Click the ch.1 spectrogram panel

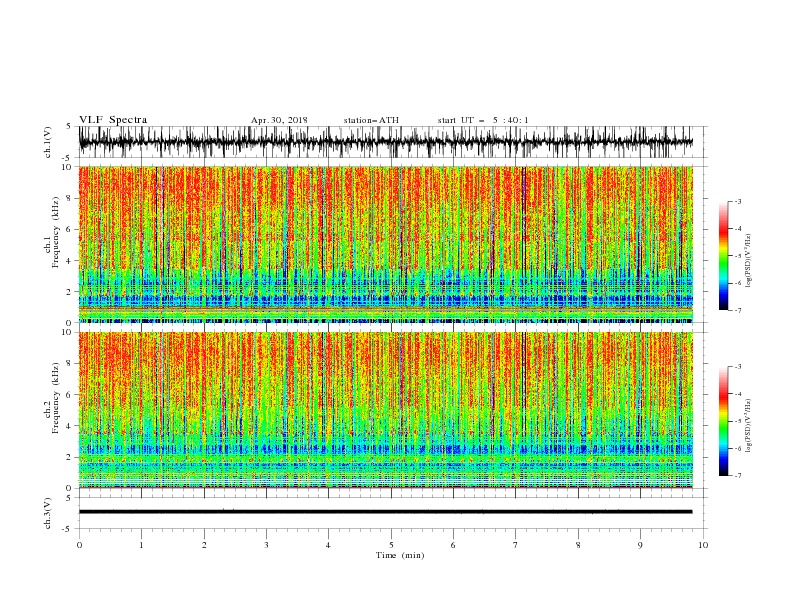pos(386,244)
